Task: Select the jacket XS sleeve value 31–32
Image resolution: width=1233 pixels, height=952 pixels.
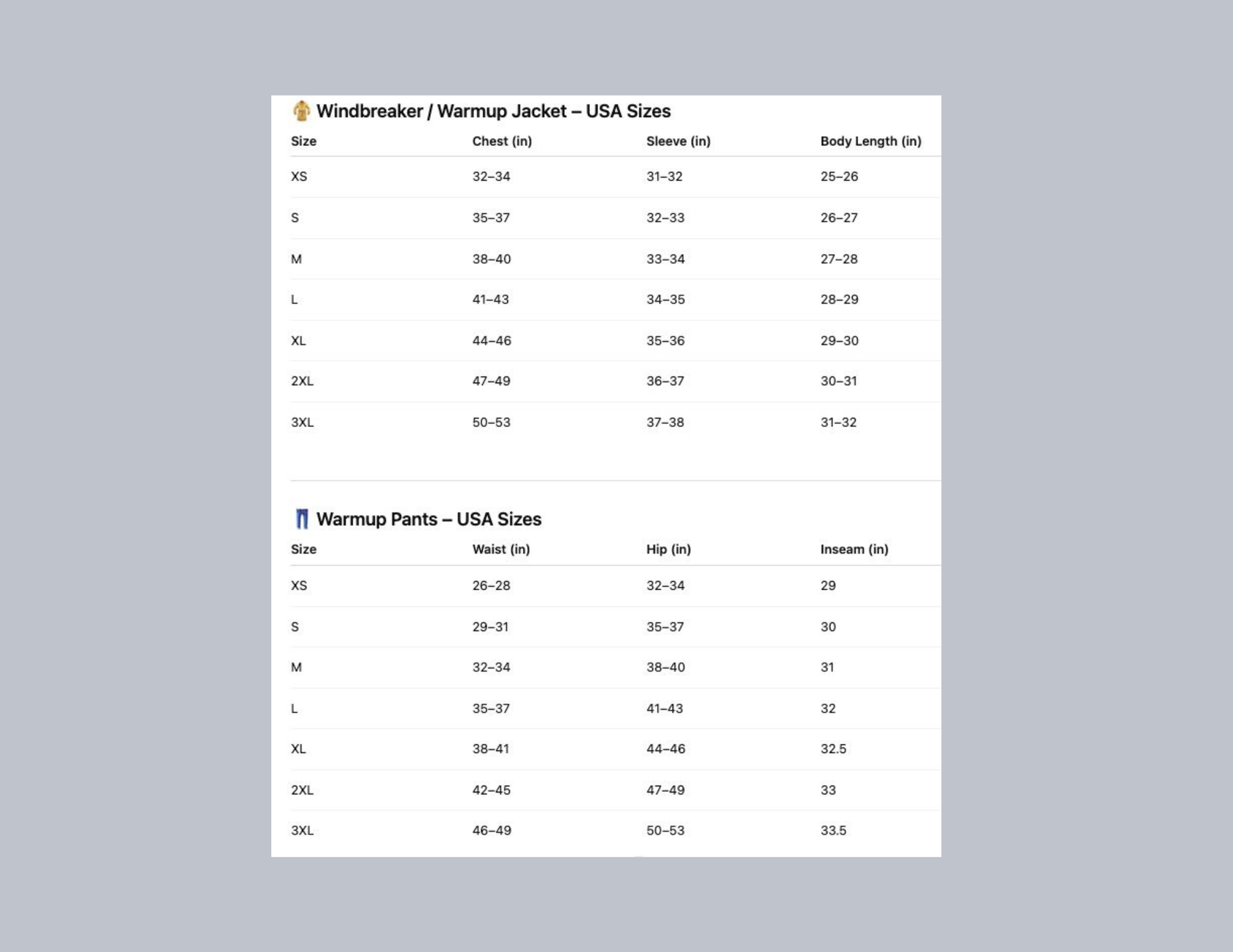Action: (x=664, y=177)
